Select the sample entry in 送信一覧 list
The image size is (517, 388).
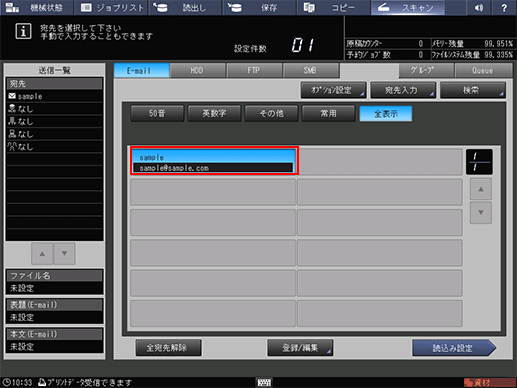click(x=54, y=96)
